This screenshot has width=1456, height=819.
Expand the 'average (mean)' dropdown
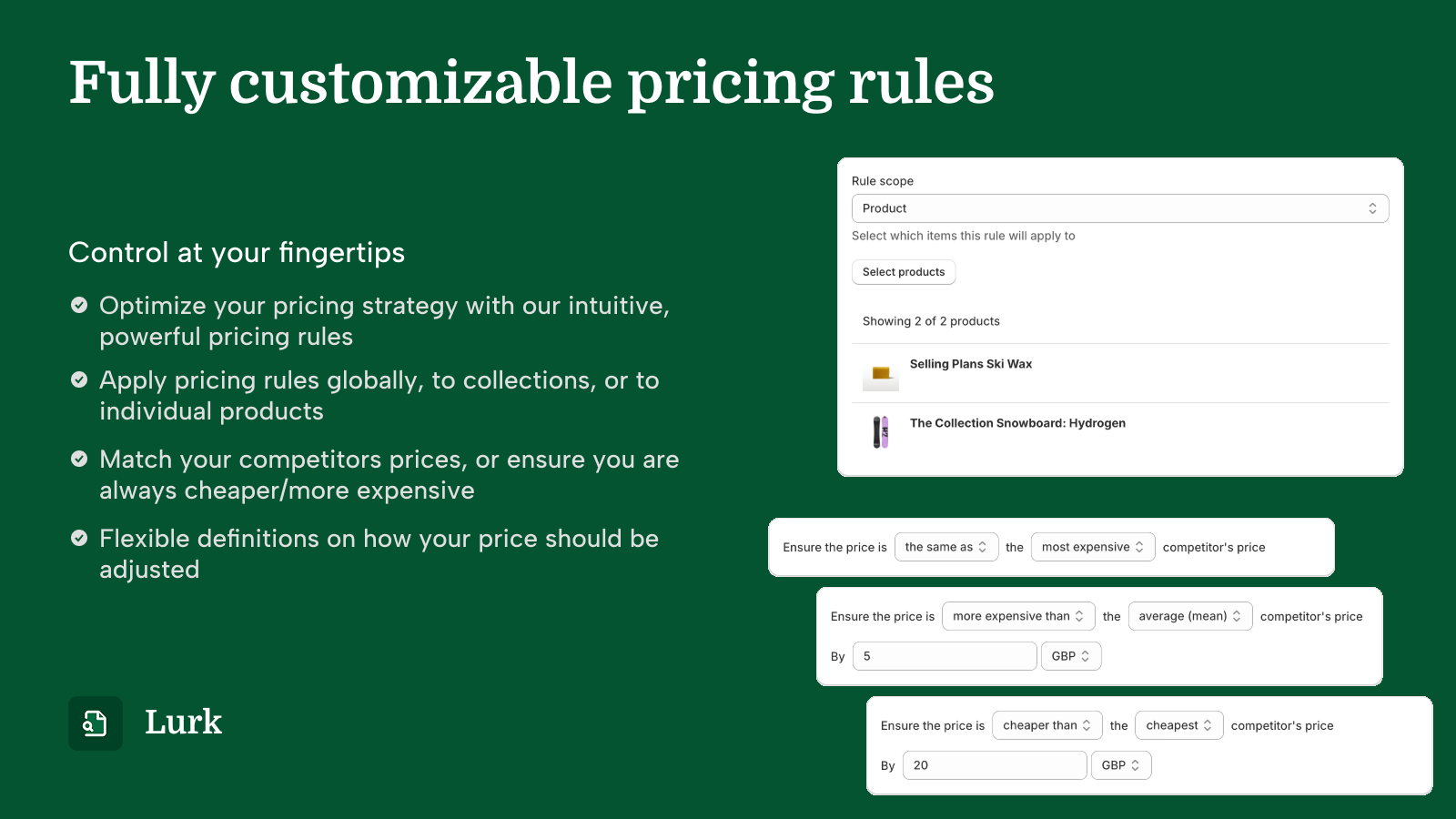point(1190,616)
